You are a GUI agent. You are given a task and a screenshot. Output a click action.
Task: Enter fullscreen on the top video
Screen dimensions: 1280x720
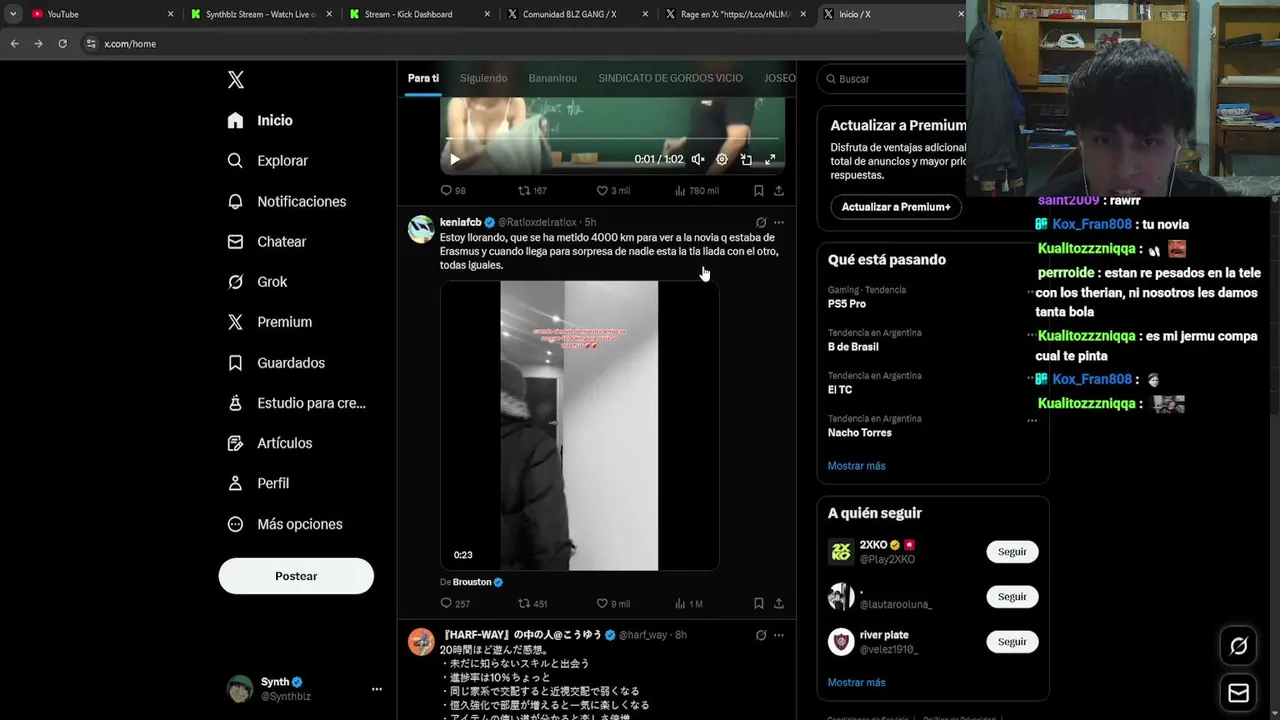coord(770,159)
